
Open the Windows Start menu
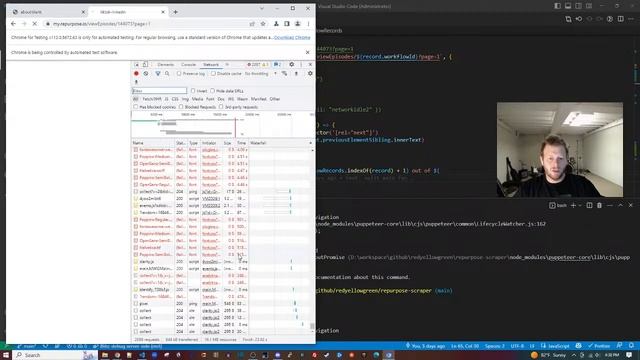coord(6,355)
